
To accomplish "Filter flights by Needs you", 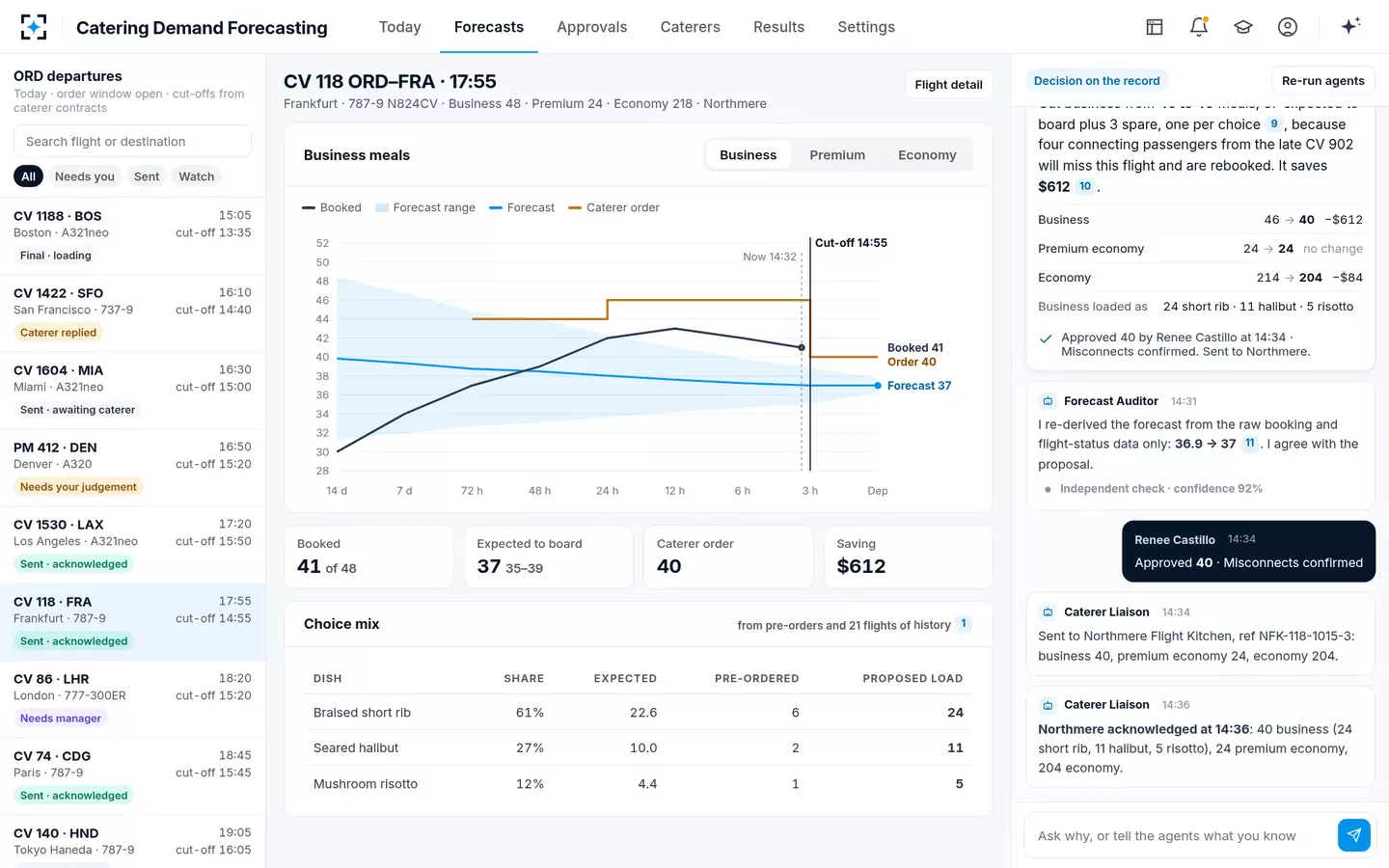I will point(85,176).
